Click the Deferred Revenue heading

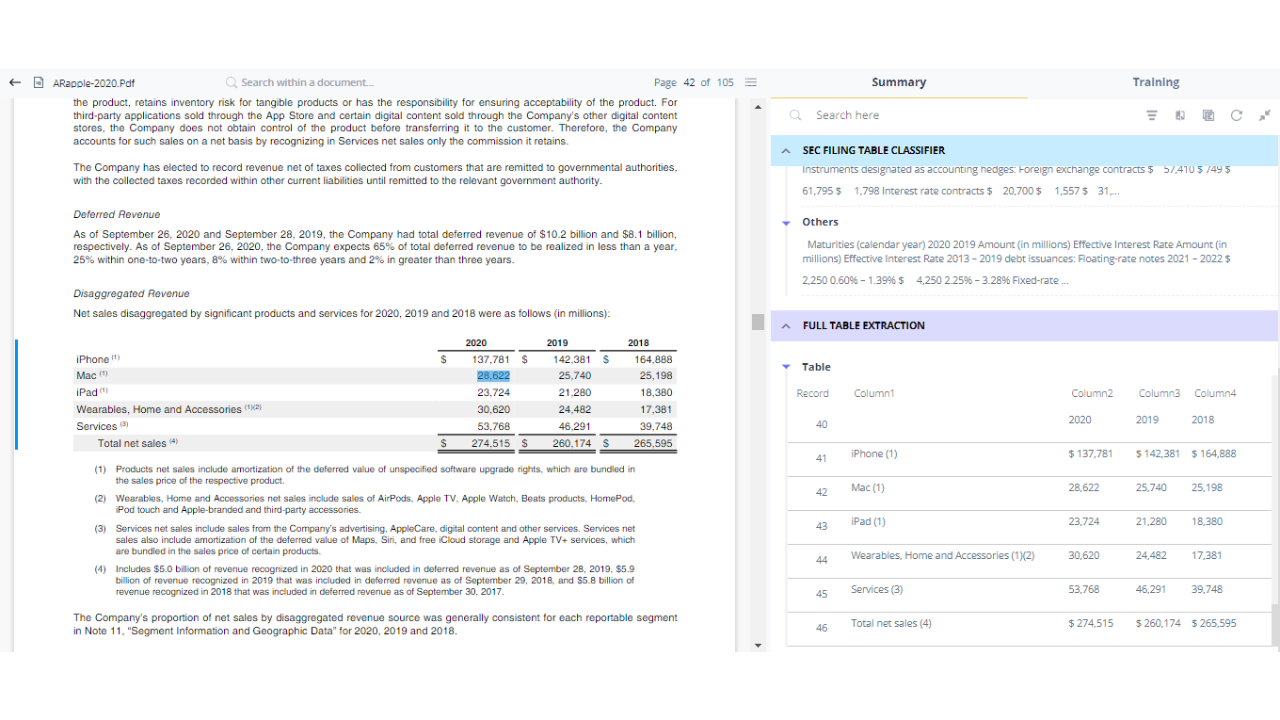tap(116, 215)
